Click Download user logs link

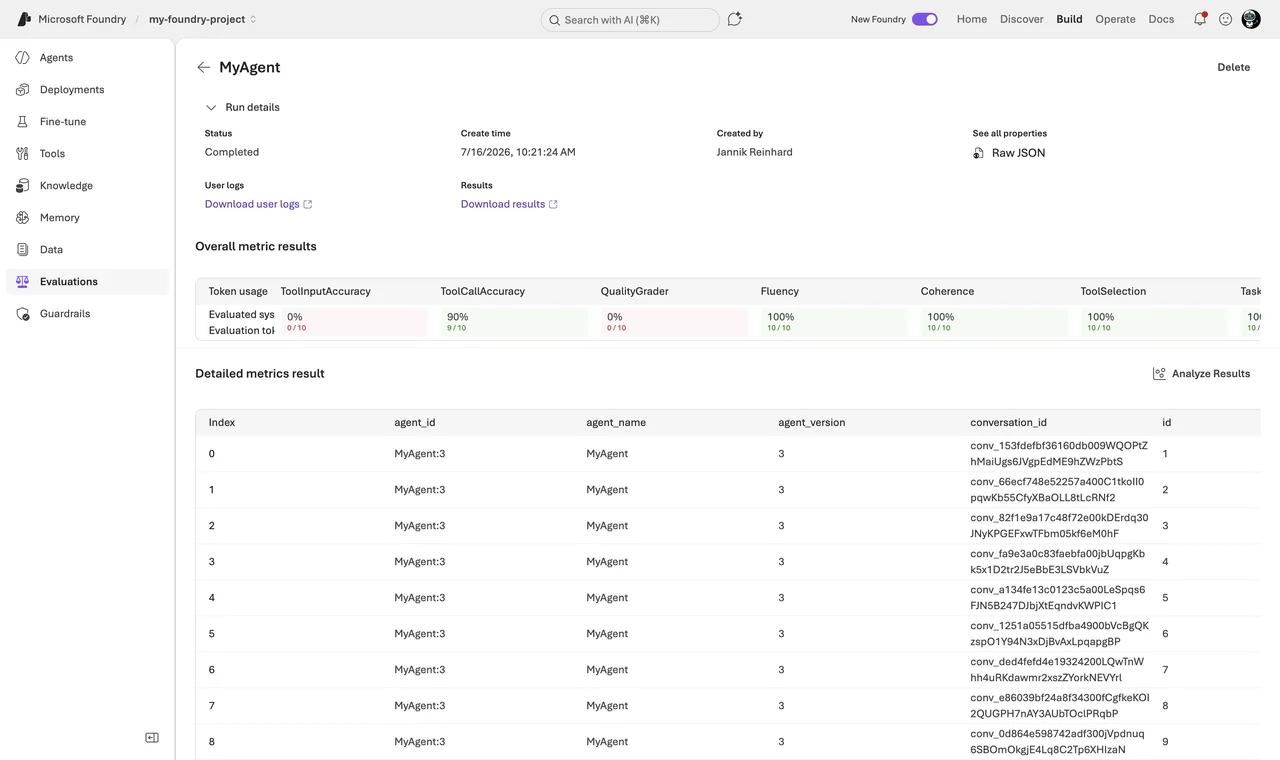[252, 204]
